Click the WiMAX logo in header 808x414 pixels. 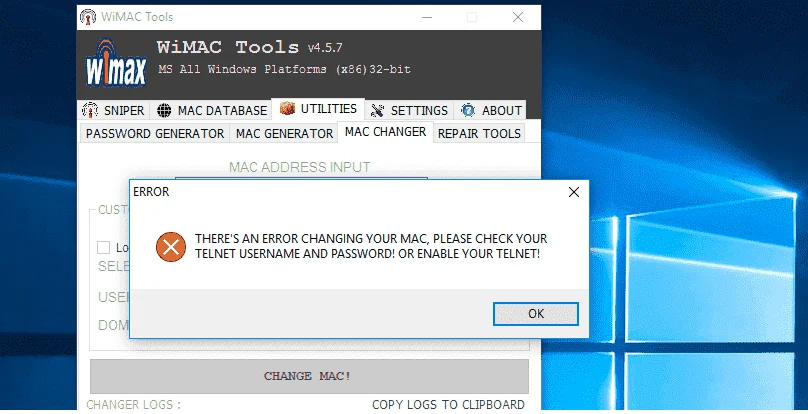[116, 64]
